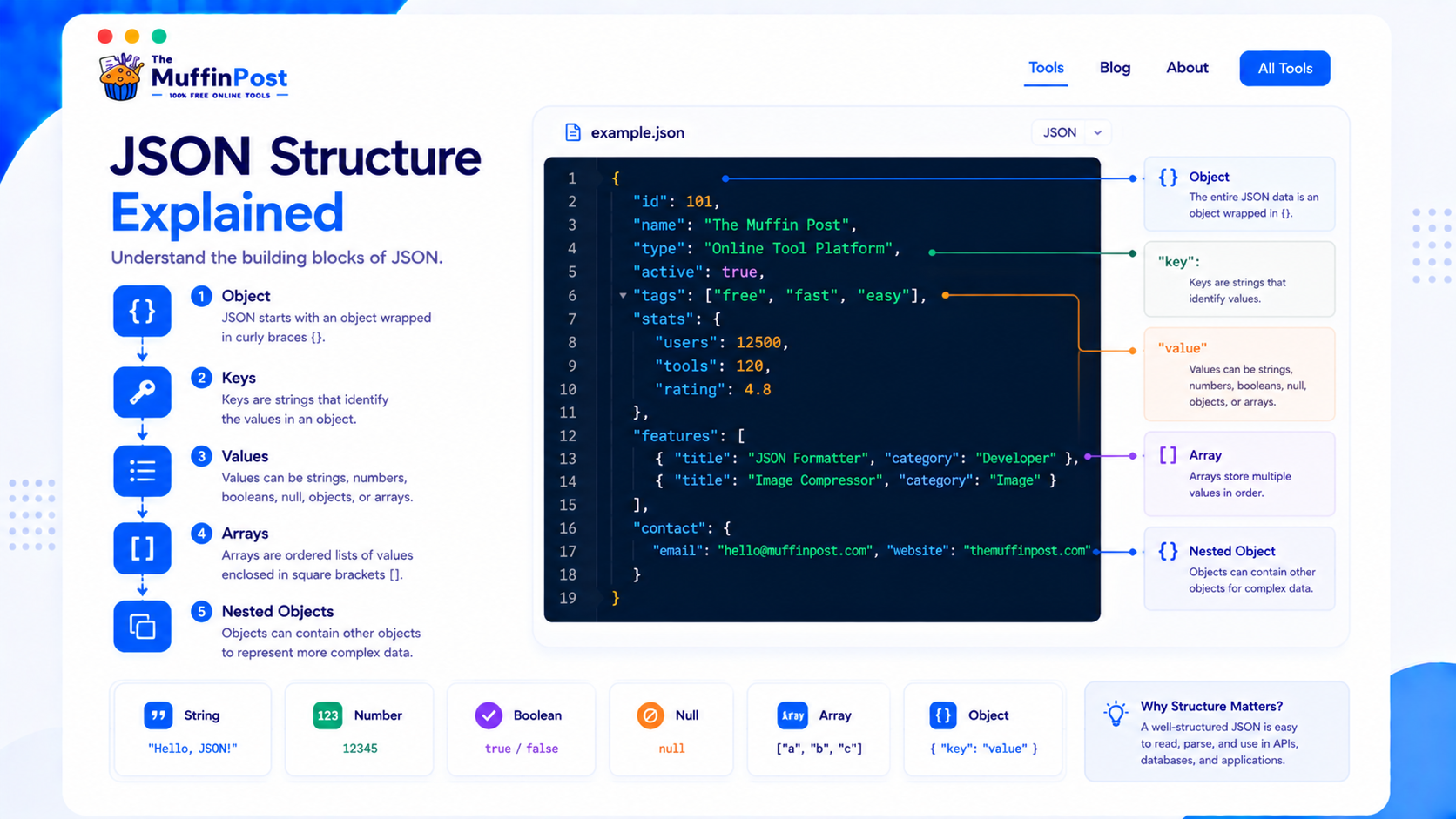
Task: Click the Object braces icon in bottom row
Action: [x=943, y=715]
